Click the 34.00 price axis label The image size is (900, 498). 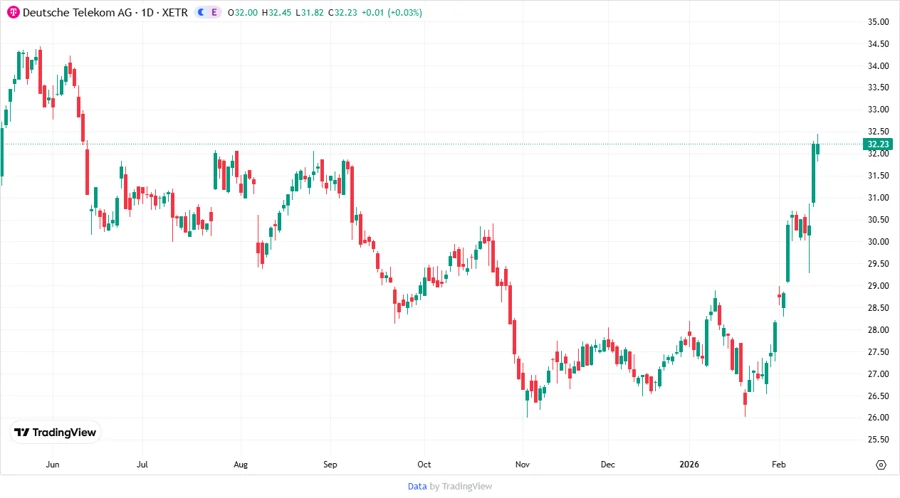pos(878,66)
